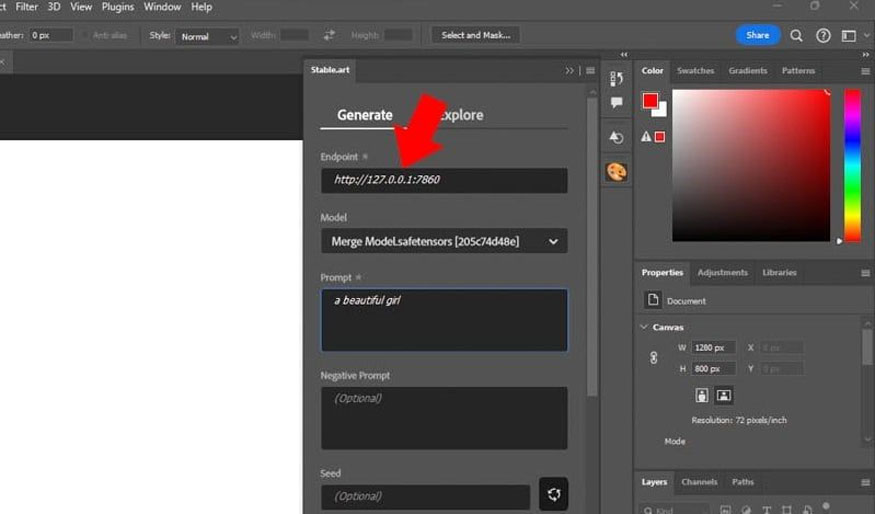Click the Select and Mask button
The width and height of the screenshot is (875, 514).
(x=475, y=35)
